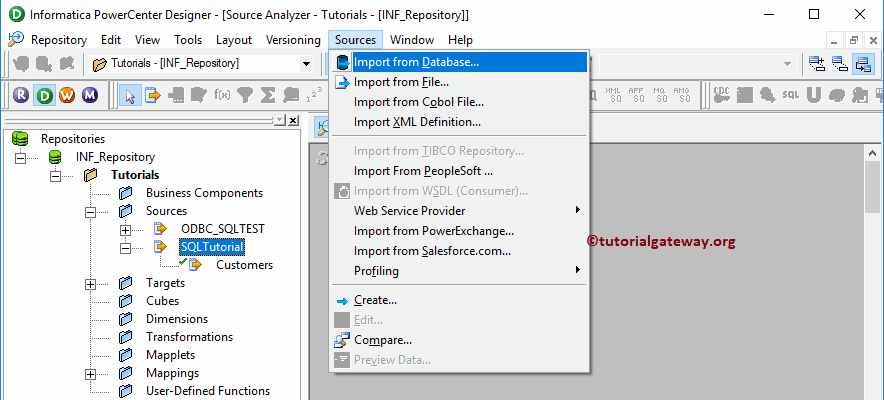884x400 pixels.
Task: Expand the Targets tree node
Action: click(x=90, y=284)
